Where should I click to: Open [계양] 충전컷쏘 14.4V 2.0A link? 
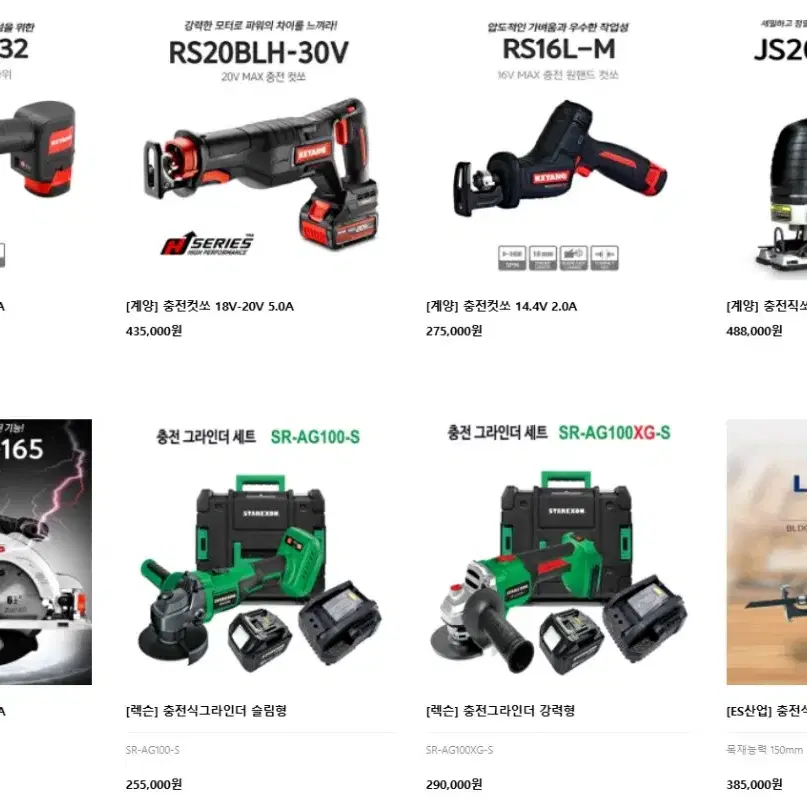[501, 306]
